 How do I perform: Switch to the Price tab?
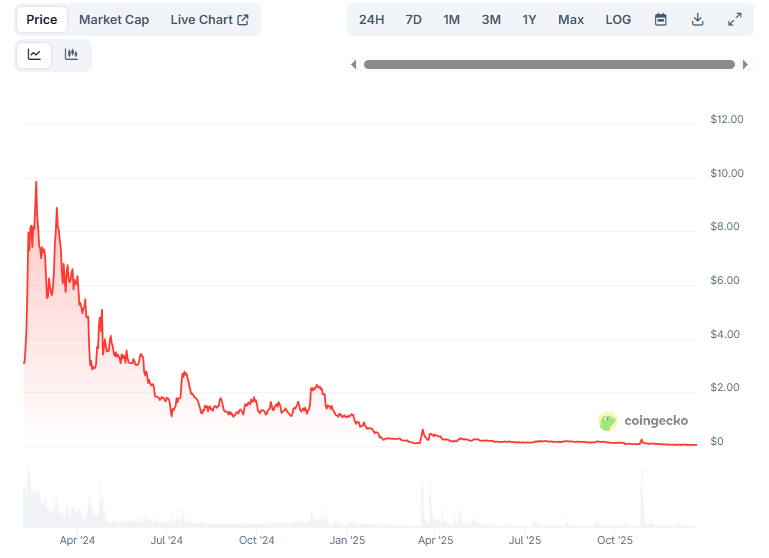pos(42,20)
